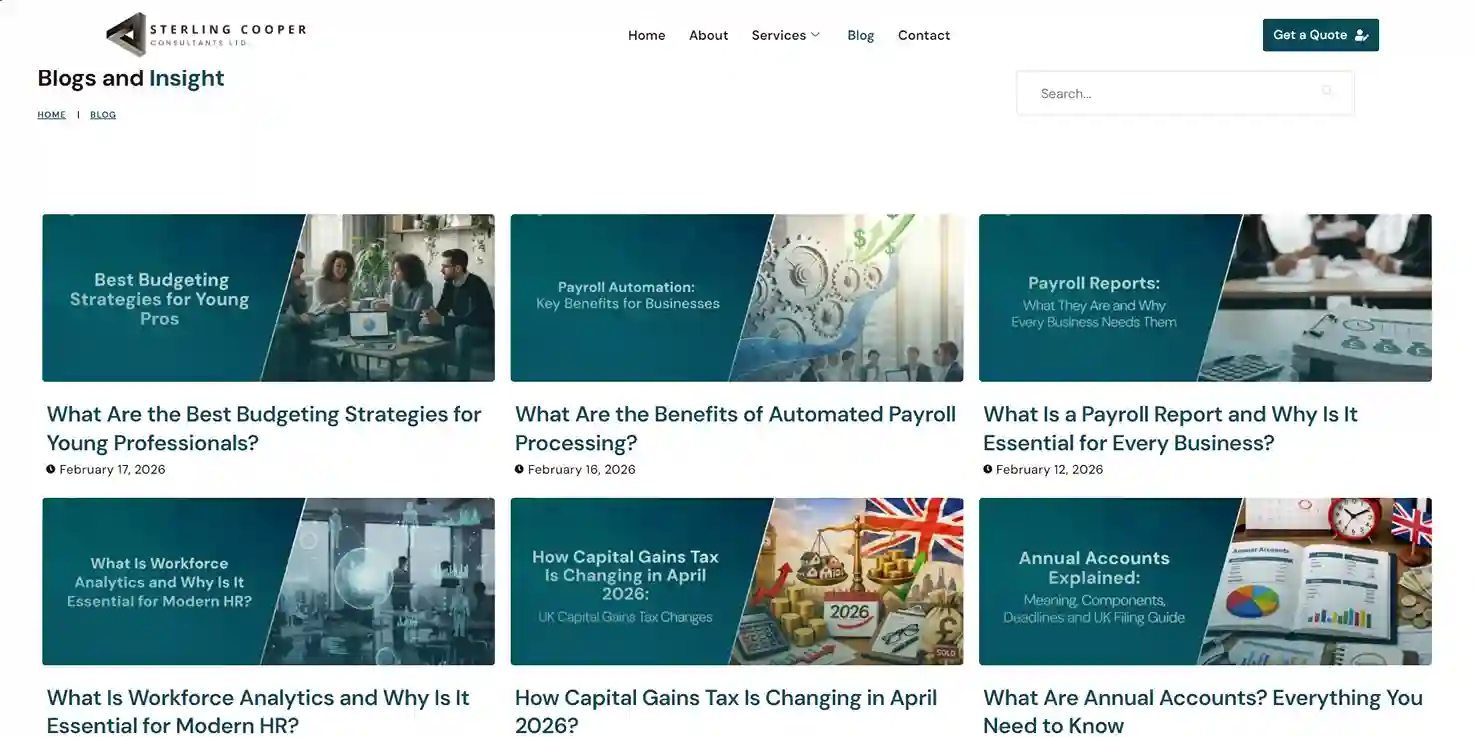This screenshot has width=1475, height=737.
Task: Open the Payroll Reports thumbnail image
Action: click(1205, 297)
